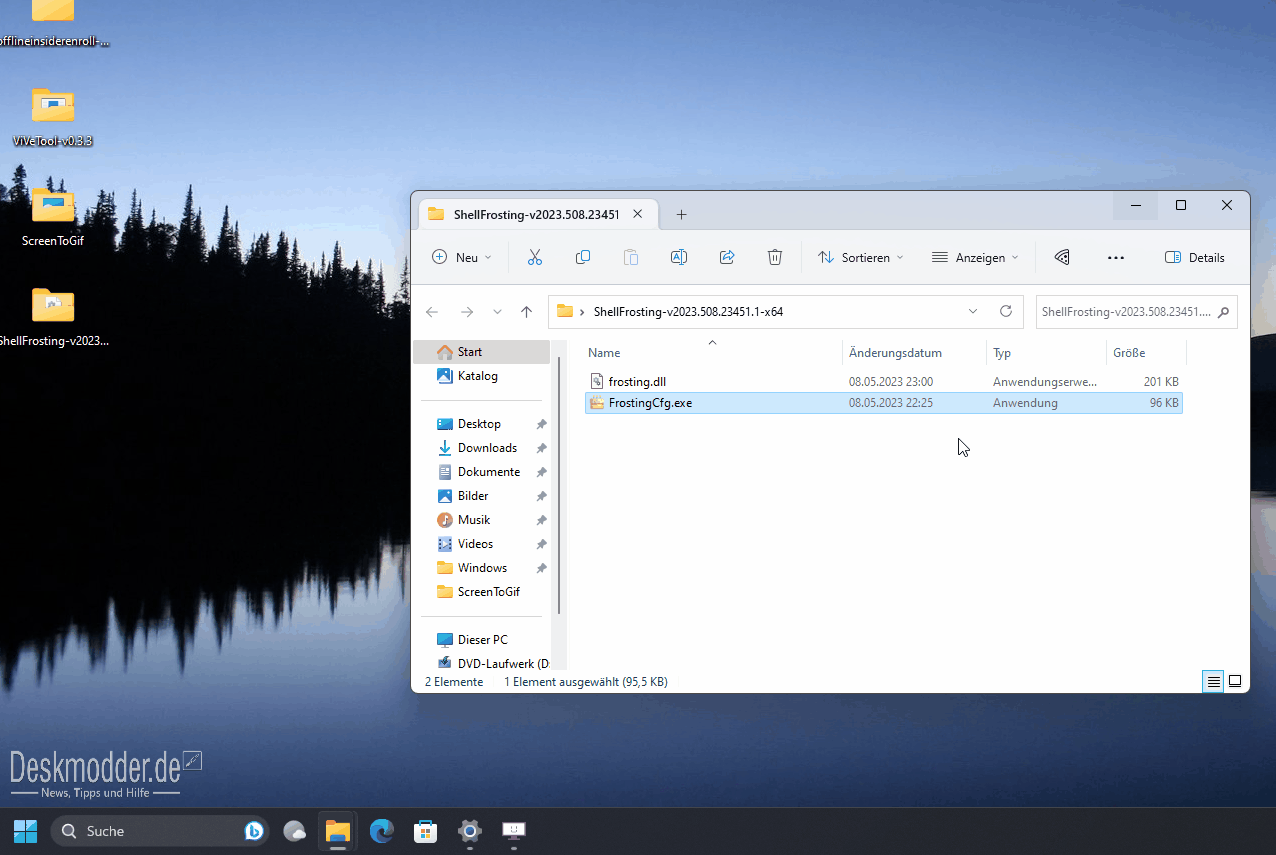Switch to large icons view toggle
The height and width of the screenshot is (855, 1276).
pyautogui.click(x=1235, y=682)
